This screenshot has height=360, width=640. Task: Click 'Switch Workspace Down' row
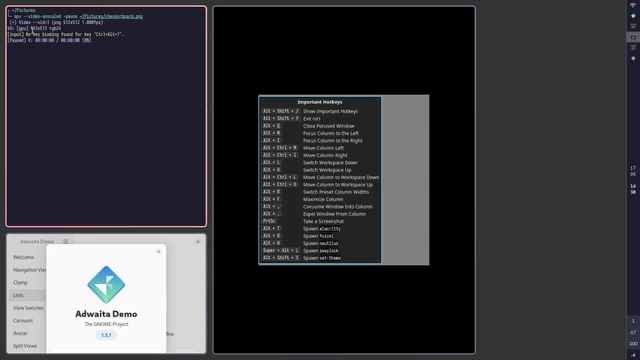click(x=320, y=162)
